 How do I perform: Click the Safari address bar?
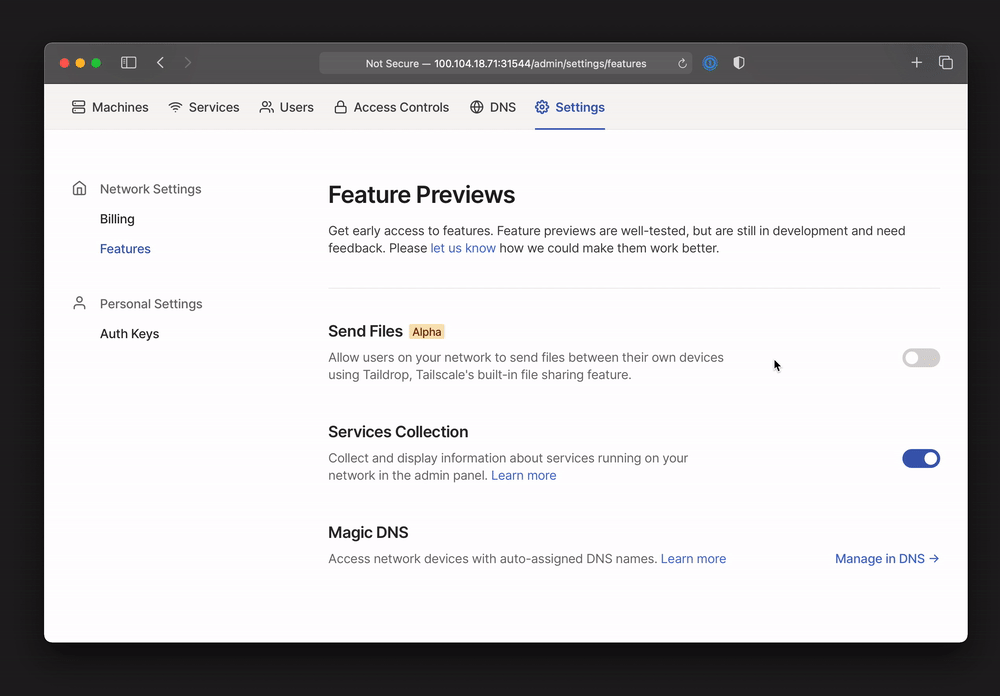pyautogui.click(x=506, y=63)
